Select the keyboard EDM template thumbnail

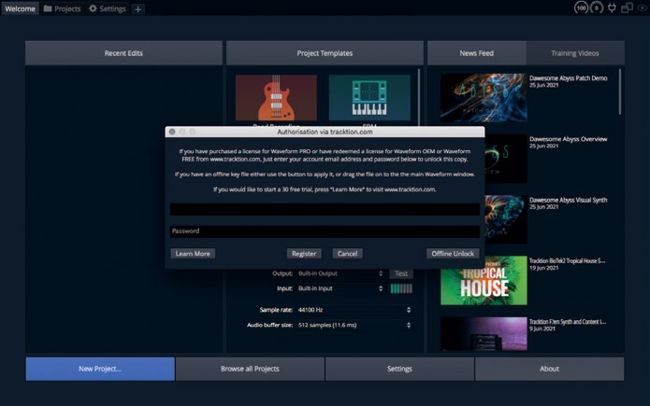tap(369, 98)
